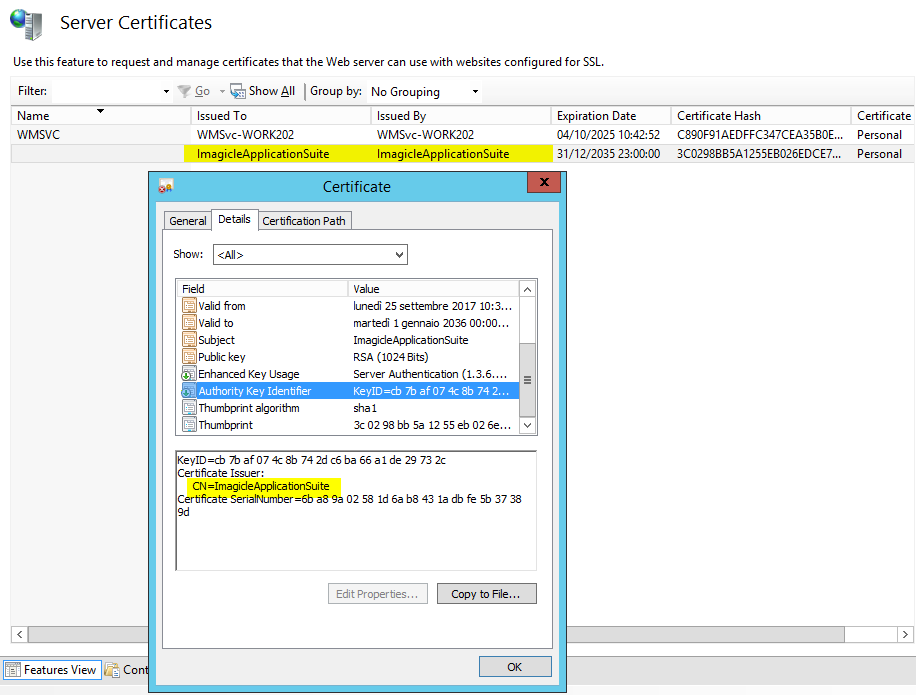Click the Enhanced Key Usage extension icon

point(189,374)
